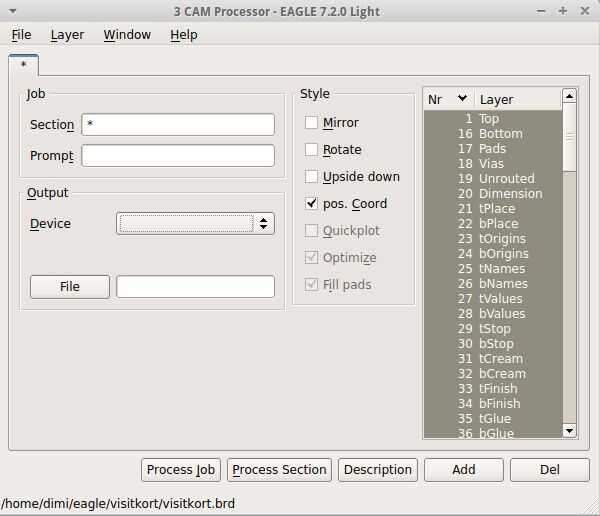The height and width of the screenshot is (516, 600).
Task: Select layer 20 Dimension
Action: point(493,193)
